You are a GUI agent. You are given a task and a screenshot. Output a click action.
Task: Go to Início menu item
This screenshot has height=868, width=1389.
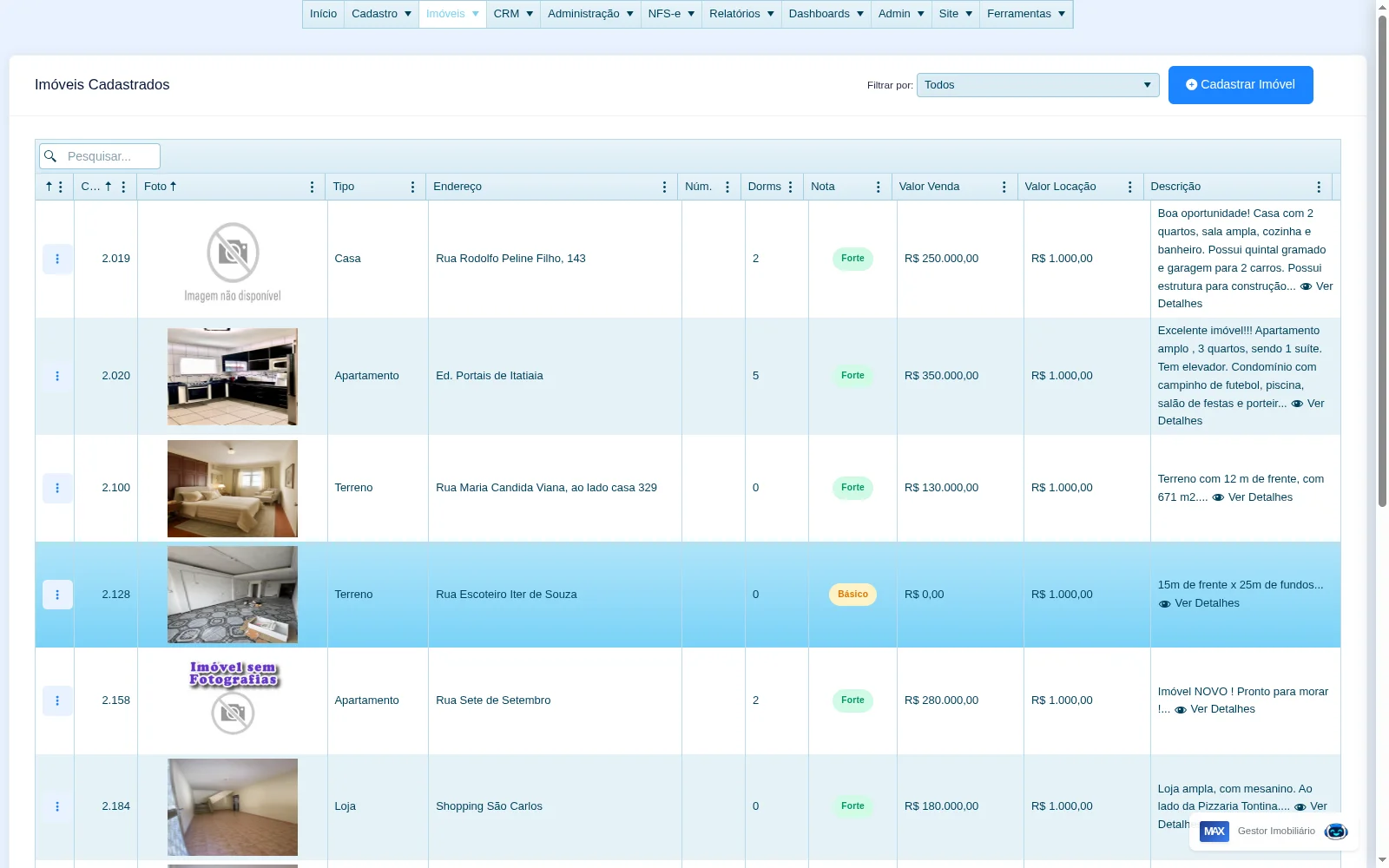pos(323,14)
